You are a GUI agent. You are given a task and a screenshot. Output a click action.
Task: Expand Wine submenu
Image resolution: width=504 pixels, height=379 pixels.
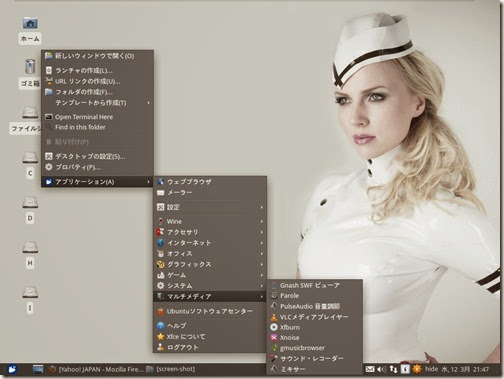click(210, 221)
